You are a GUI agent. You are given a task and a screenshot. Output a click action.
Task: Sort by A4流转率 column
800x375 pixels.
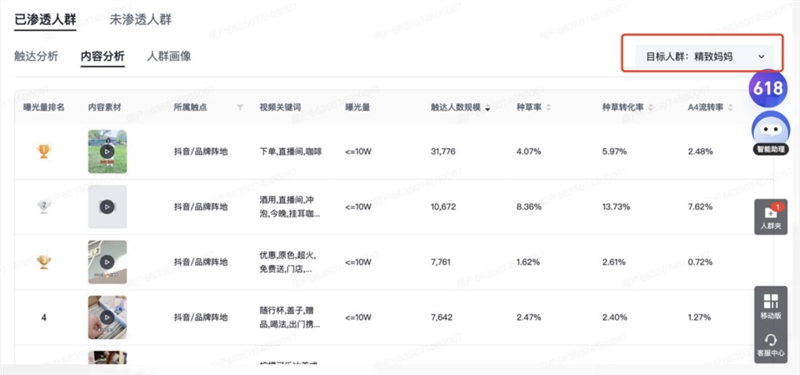pyautogui.click(x=711, y=107)
